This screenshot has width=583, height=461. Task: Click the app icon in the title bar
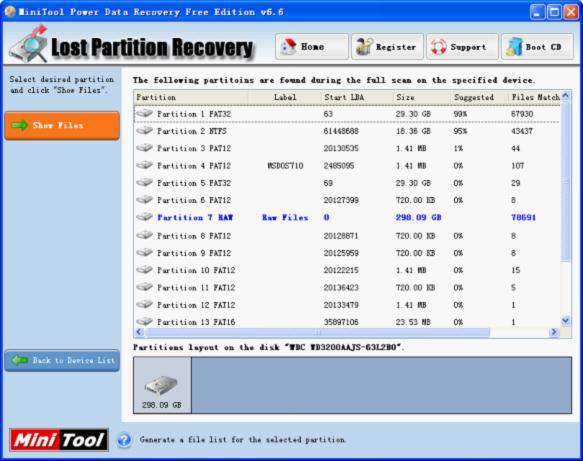(10, 12)
